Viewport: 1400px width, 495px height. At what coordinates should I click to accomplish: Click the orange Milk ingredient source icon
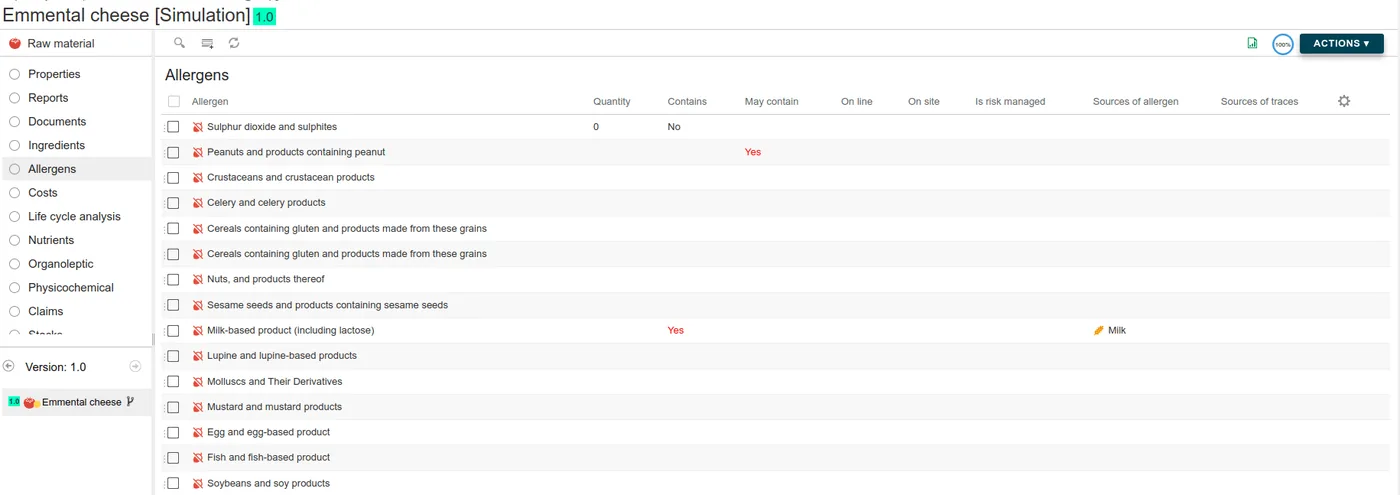pos(1099,330)
